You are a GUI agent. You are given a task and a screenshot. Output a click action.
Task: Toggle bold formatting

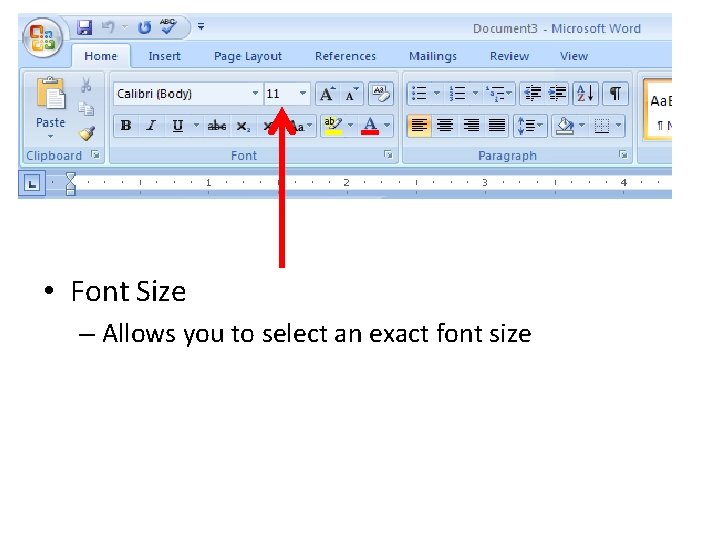click(x=126, y=125)
